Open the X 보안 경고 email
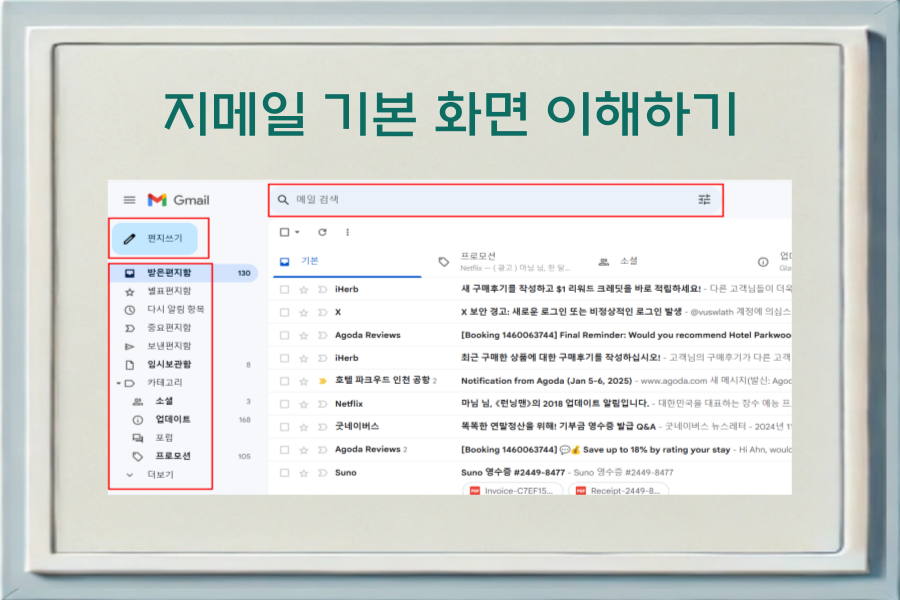The image size is (900, 600). coord(531,312)
